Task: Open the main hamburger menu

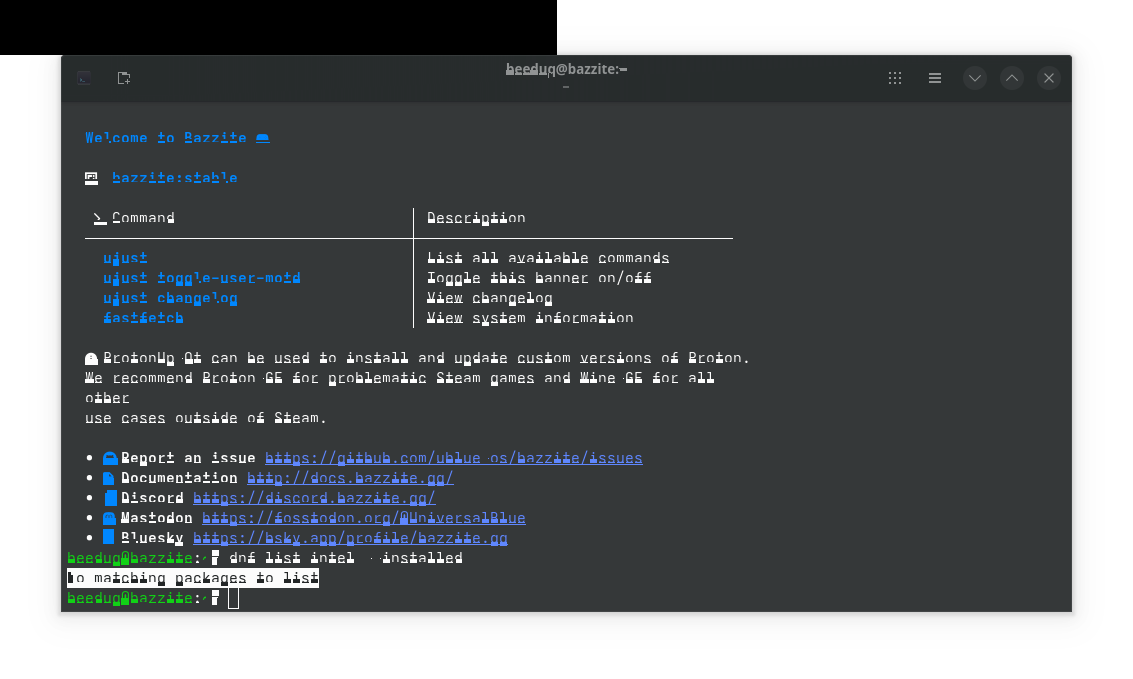Action: (x=934, y=77)
